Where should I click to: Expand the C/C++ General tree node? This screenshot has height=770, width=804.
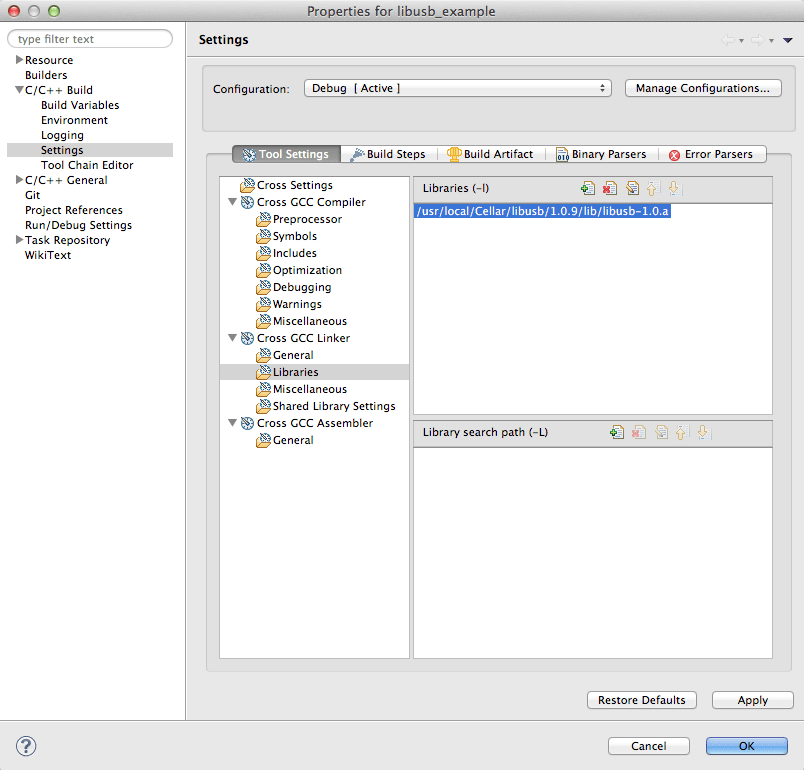[x=19, y=179]
